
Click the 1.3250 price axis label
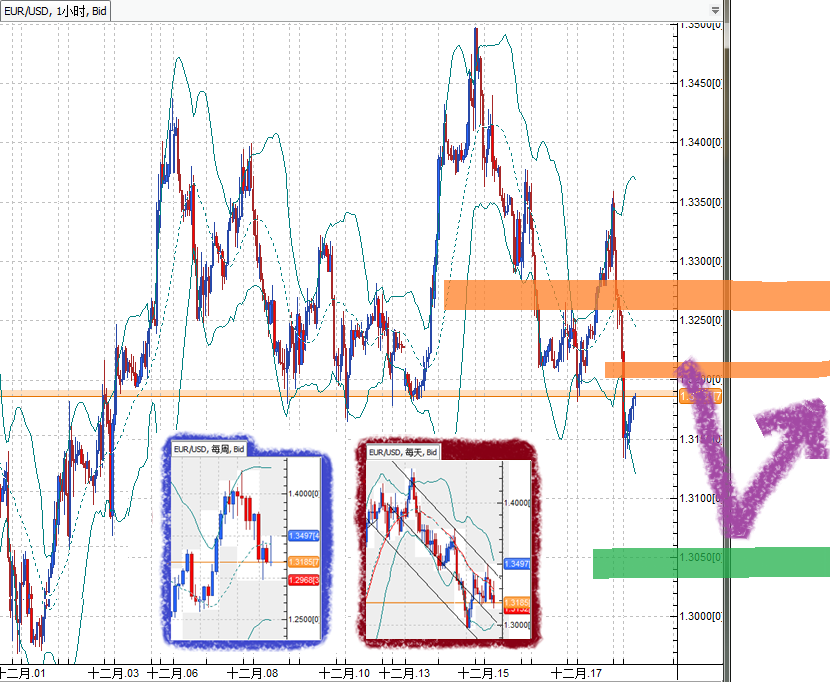(x=701, y=320)
